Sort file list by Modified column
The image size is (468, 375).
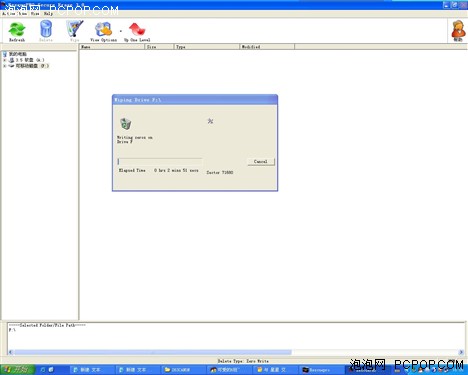[x=267, y=47]
